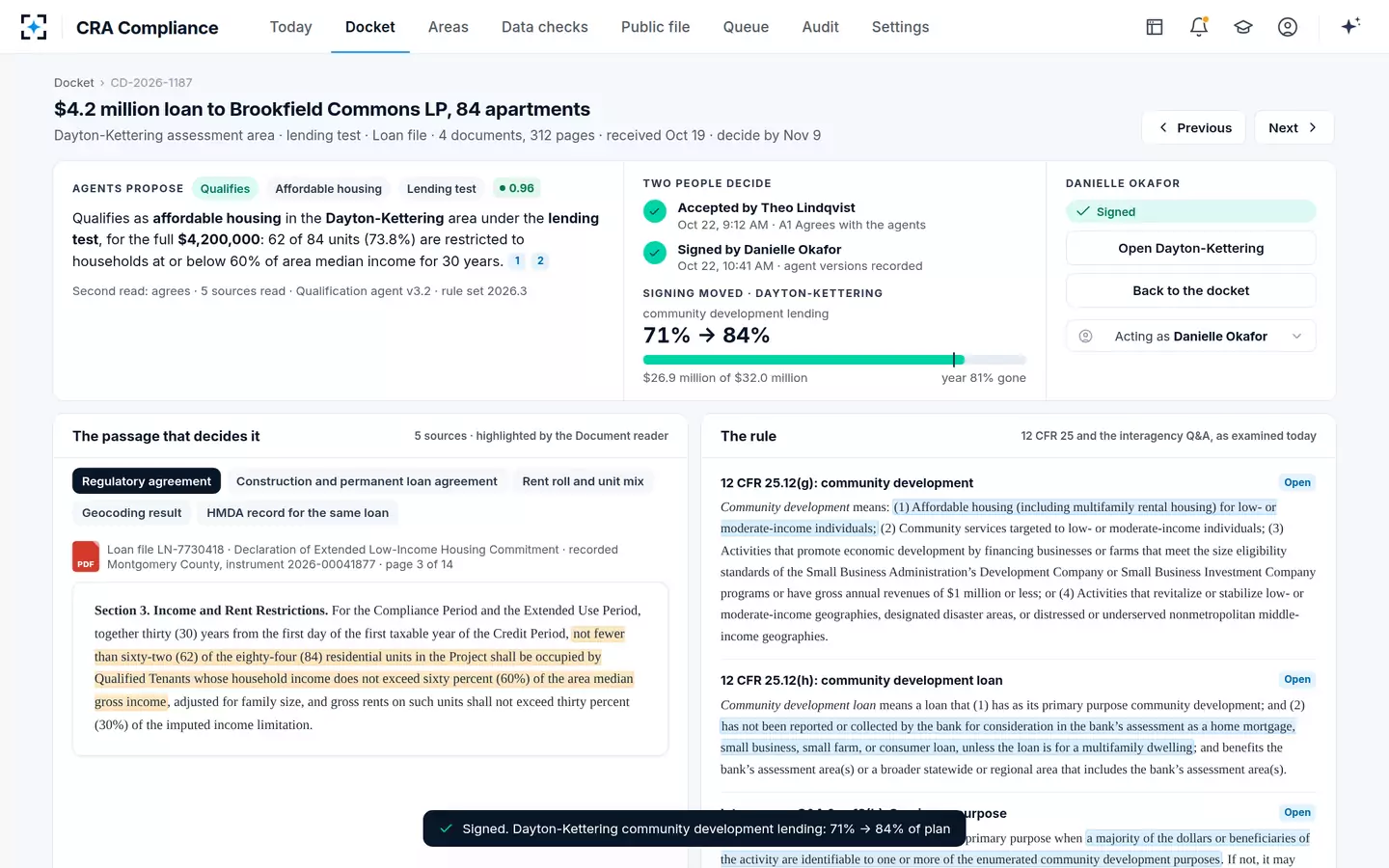Screen dimensions: 1389x868
Task: Go to the Next docket item
Action: tap(1294, 127)
